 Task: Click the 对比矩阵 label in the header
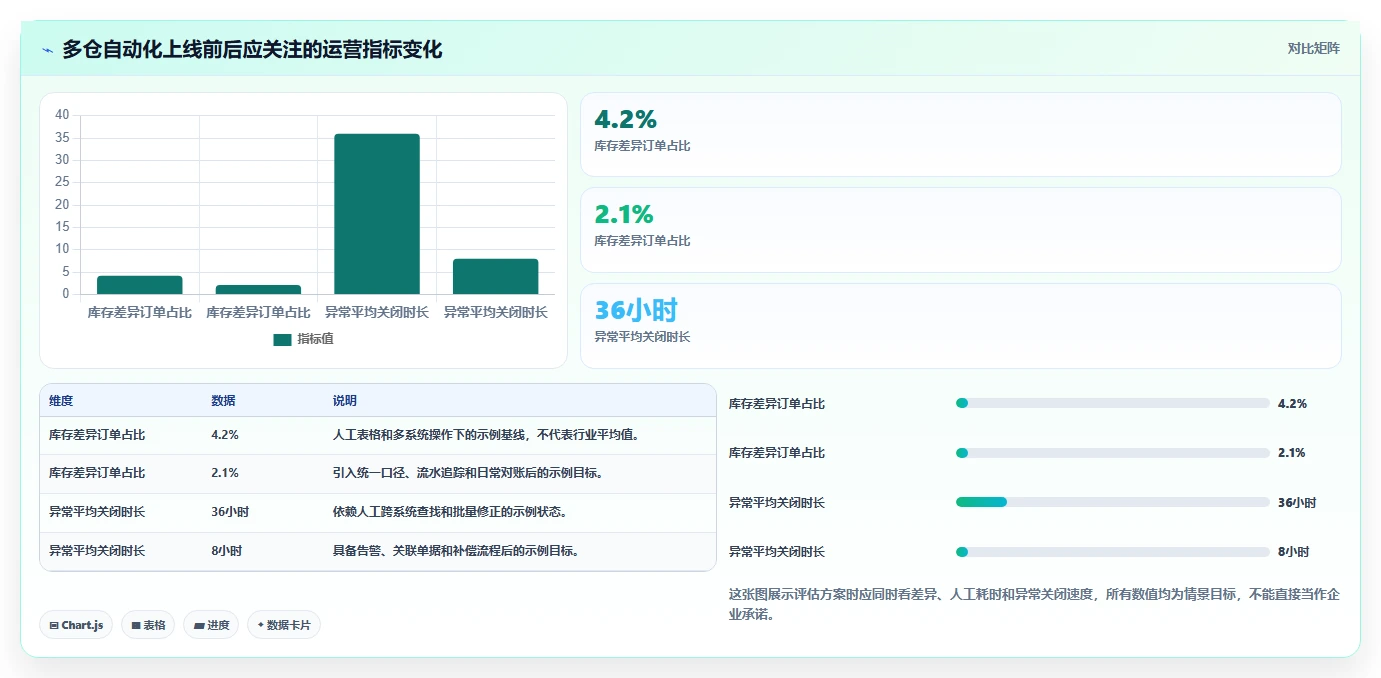(x=1313, y=48)
